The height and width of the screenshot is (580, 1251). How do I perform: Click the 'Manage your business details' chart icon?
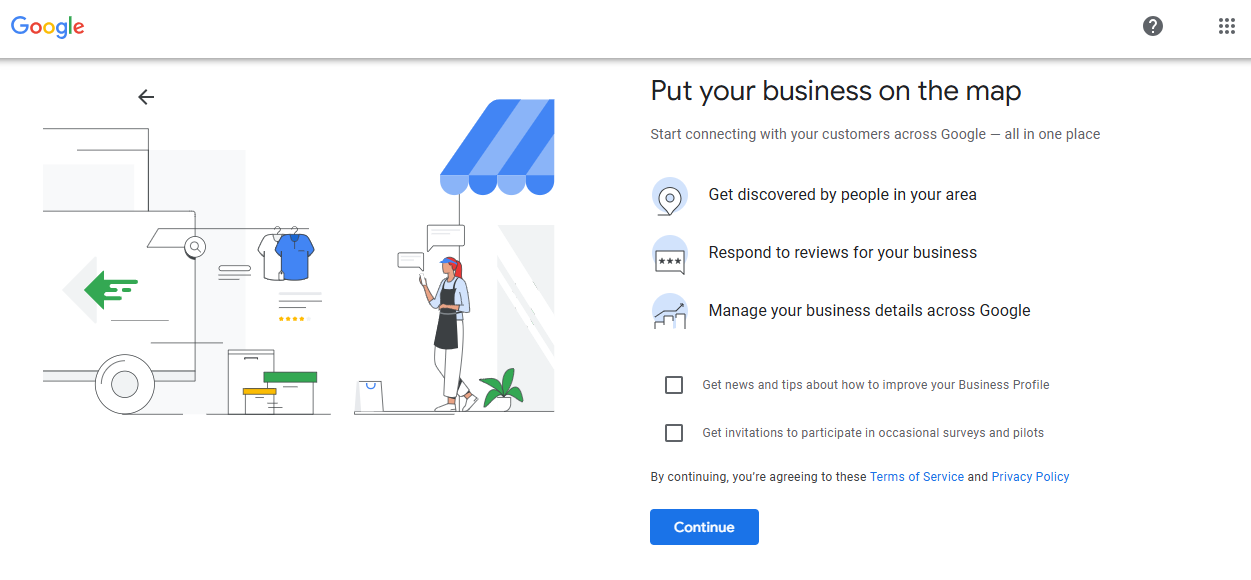pyautogui.click(x=669, y=311)
